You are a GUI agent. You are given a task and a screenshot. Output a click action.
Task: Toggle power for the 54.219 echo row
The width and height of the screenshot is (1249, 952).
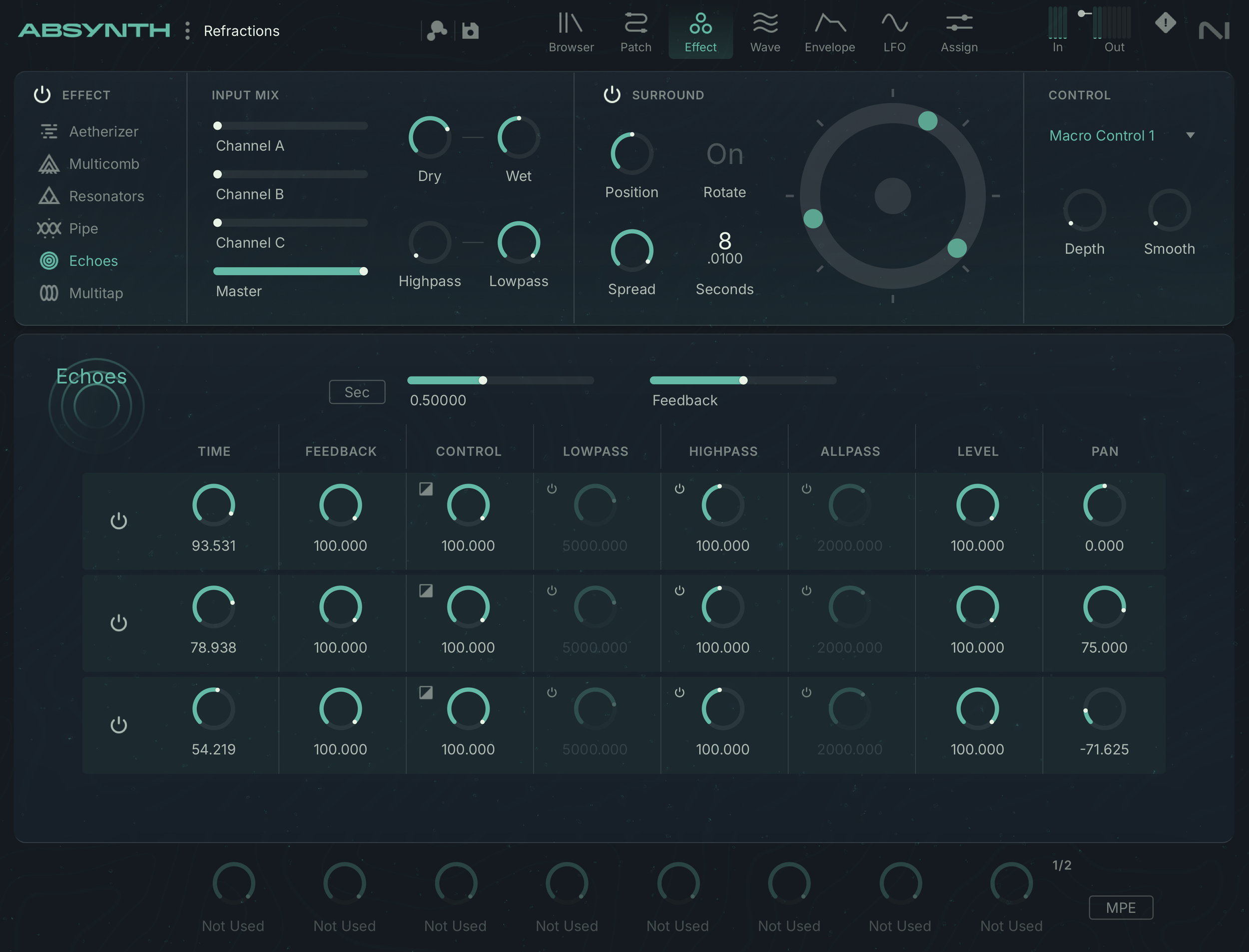pos(118,725)
